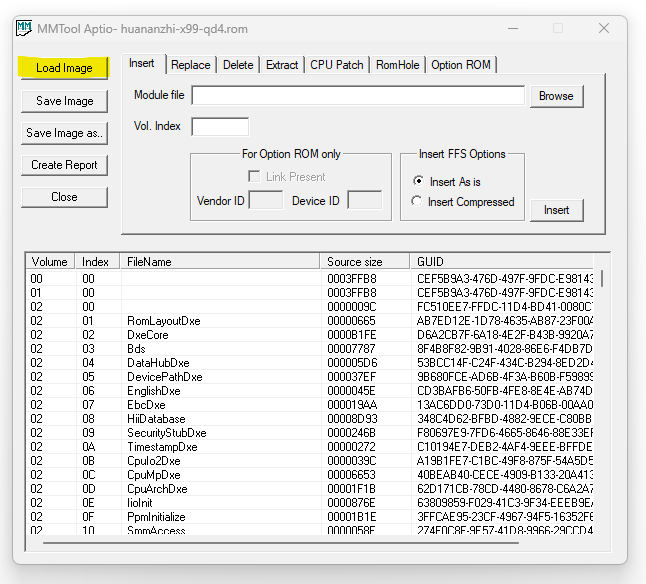Switch to the Replace tab
This screenshot has width=646, height=584.
tap(191, 65)
